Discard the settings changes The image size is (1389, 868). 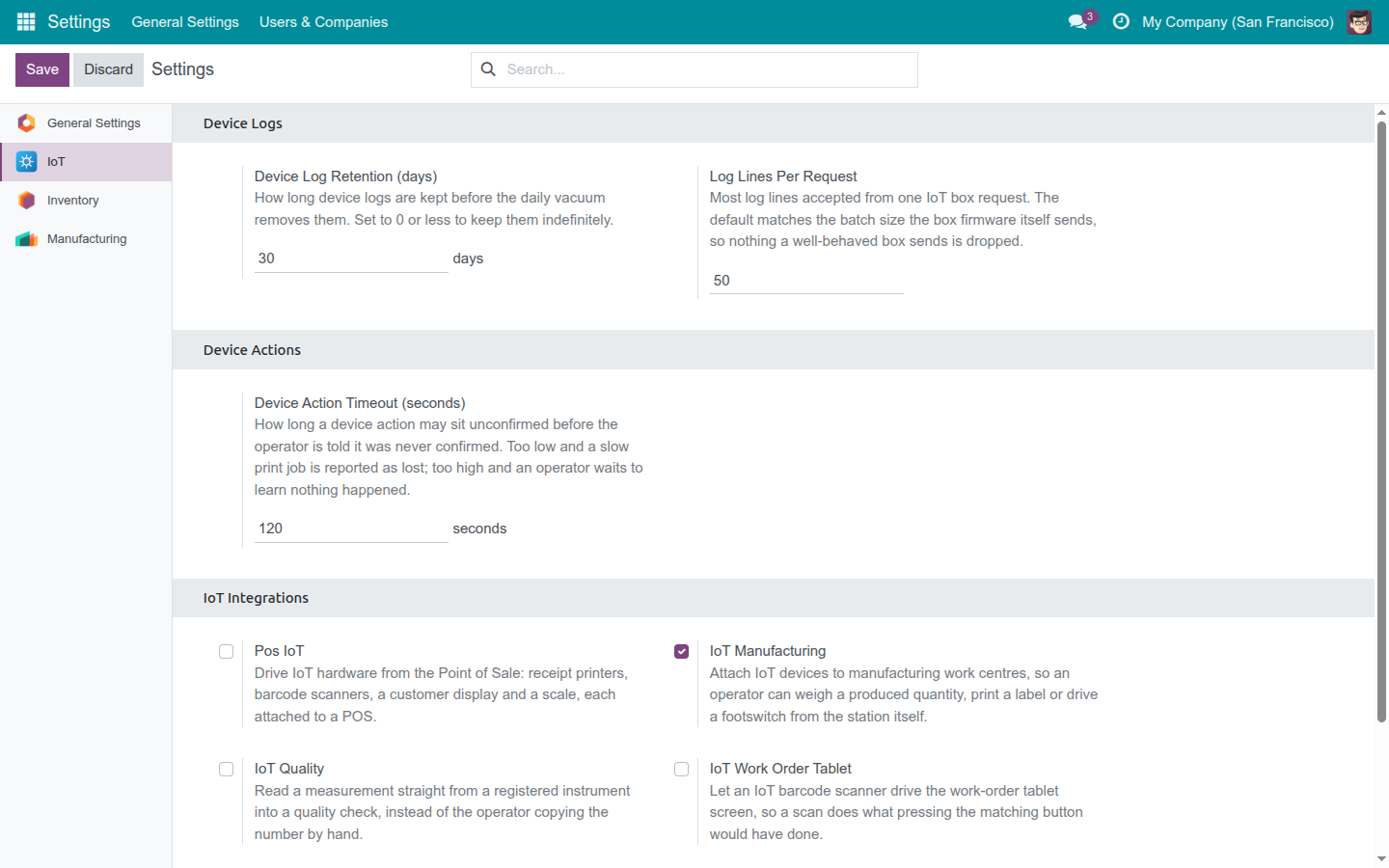pos(108,69)
